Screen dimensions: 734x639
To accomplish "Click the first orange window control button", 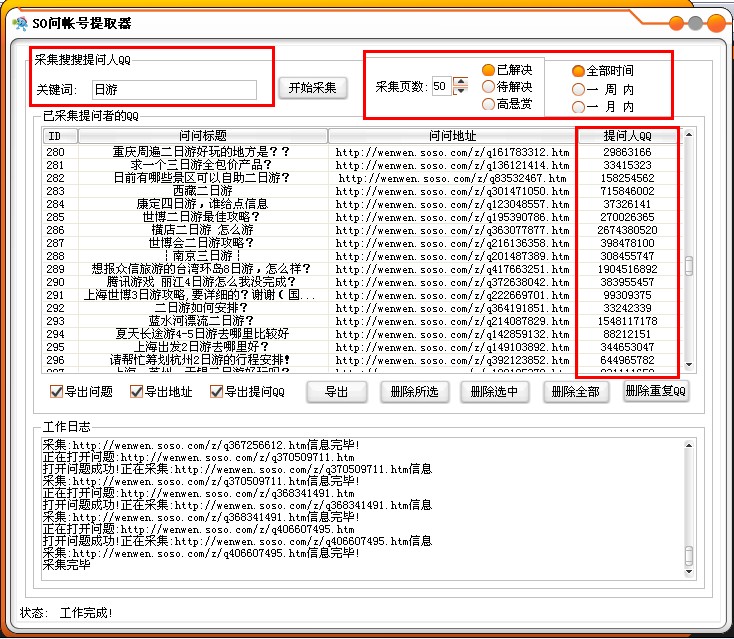I will tap(676, 23).
